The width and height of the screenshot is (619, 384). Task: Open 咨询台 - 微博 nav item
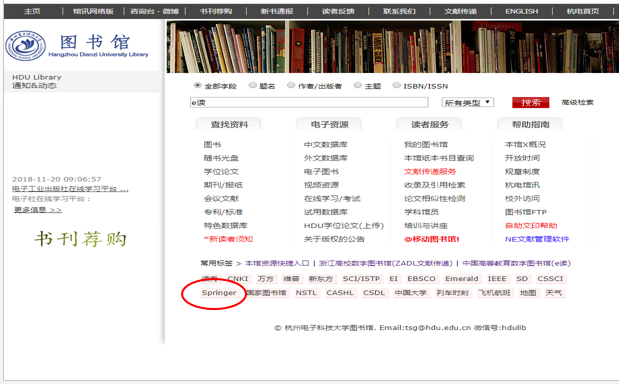point(154,11)
